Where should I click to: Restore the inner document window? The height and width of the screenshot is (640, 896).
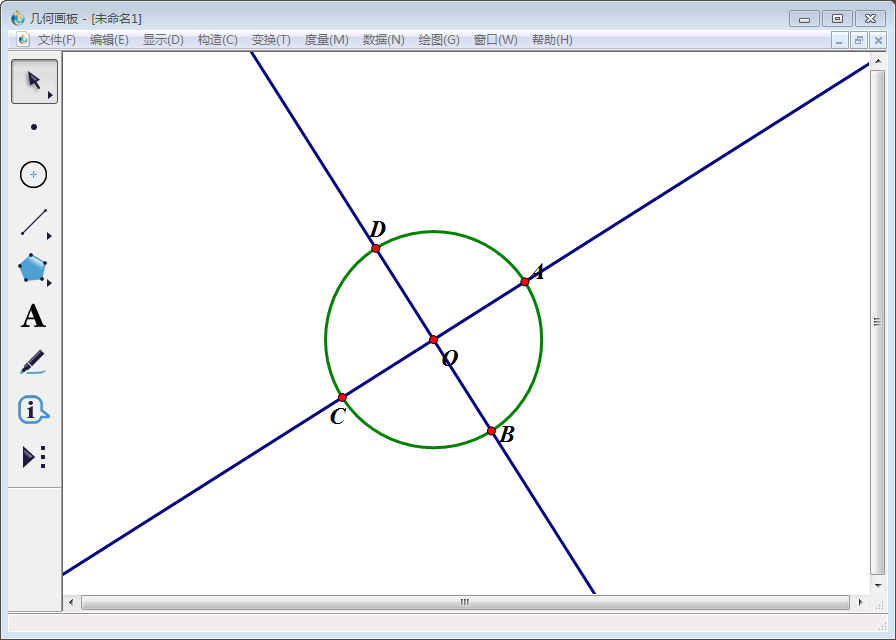859,40
